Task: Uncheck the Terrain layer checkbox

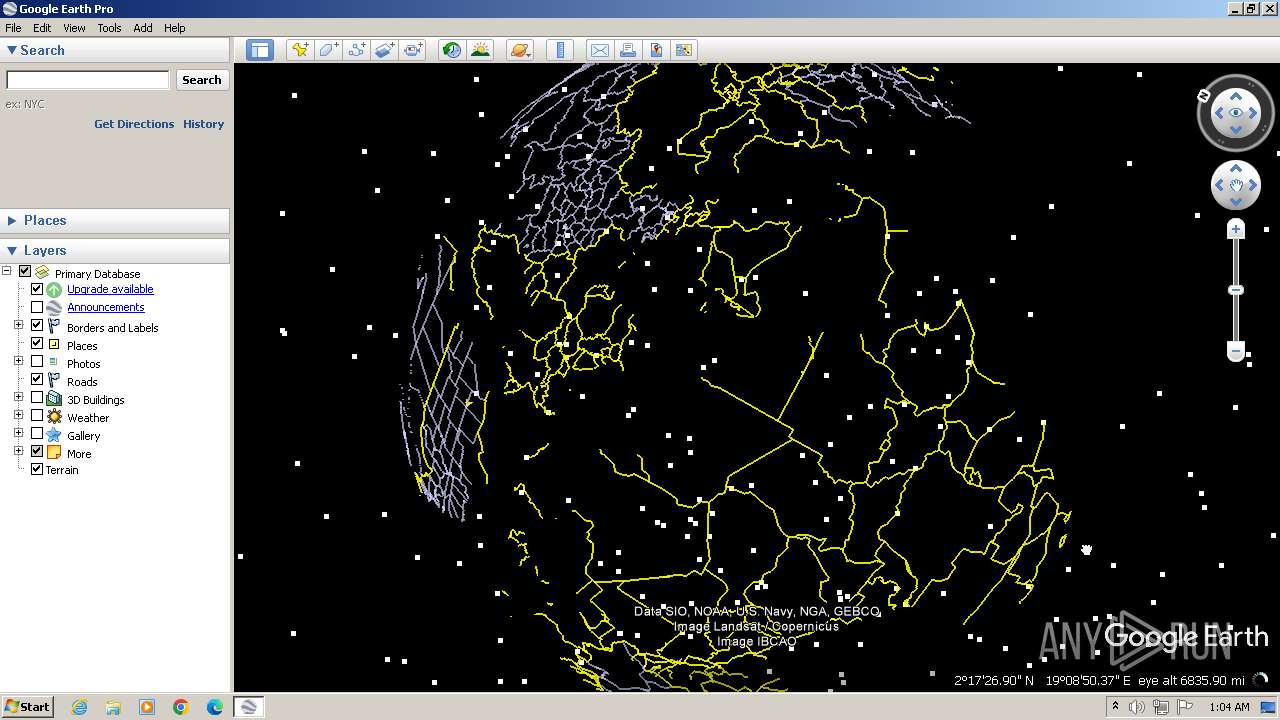Action: pyautogui.click(x=37, y=469)
